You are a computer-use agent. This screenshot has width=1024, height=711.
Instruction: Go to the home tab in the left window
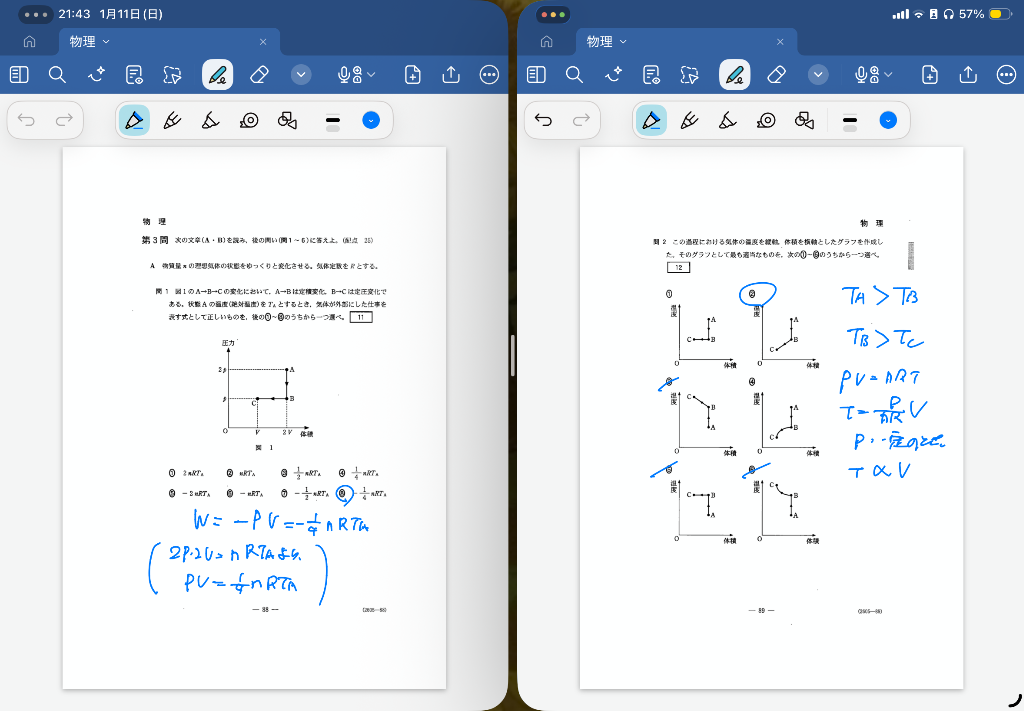coord(29,42)
